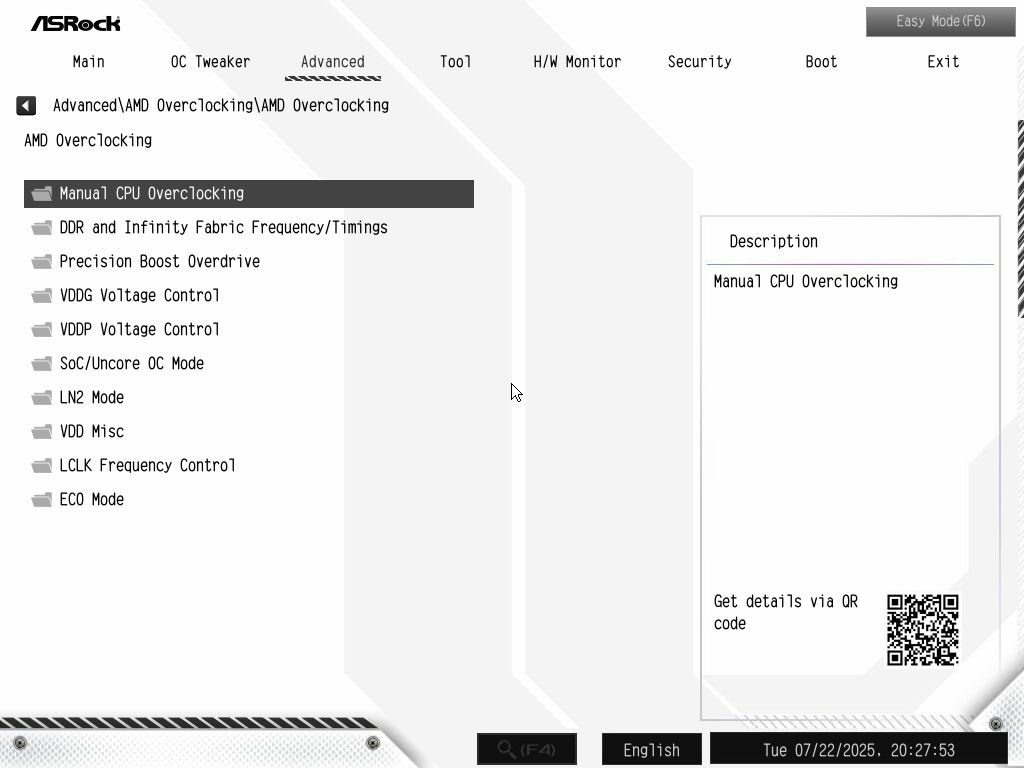Click folder icon next to LN2 Mode
This screenshot has height=768, width=1024.
coord(42,397)
